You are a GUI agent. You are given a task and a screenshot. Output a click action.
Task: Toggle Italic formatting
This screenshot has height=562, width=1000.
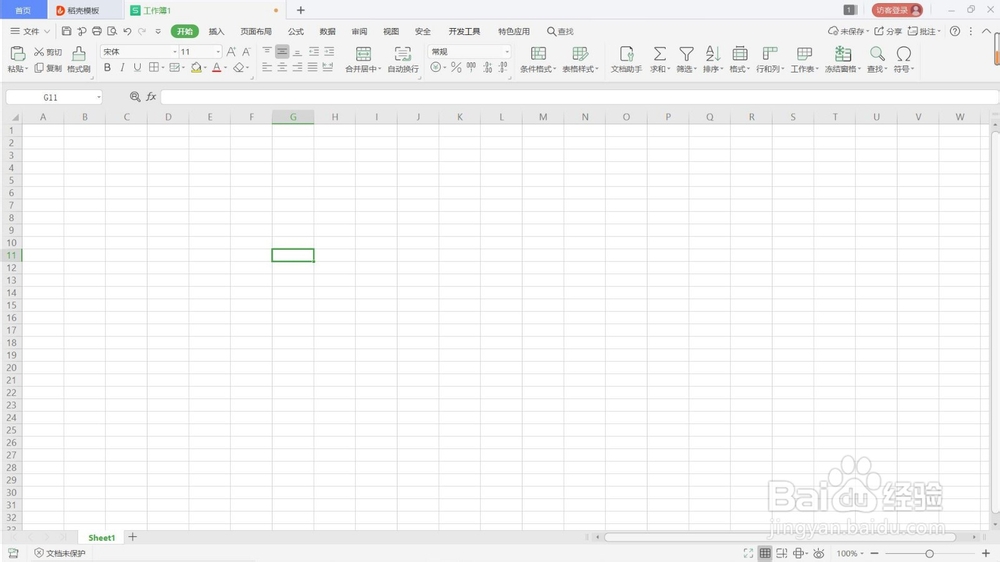click(122, 67)
